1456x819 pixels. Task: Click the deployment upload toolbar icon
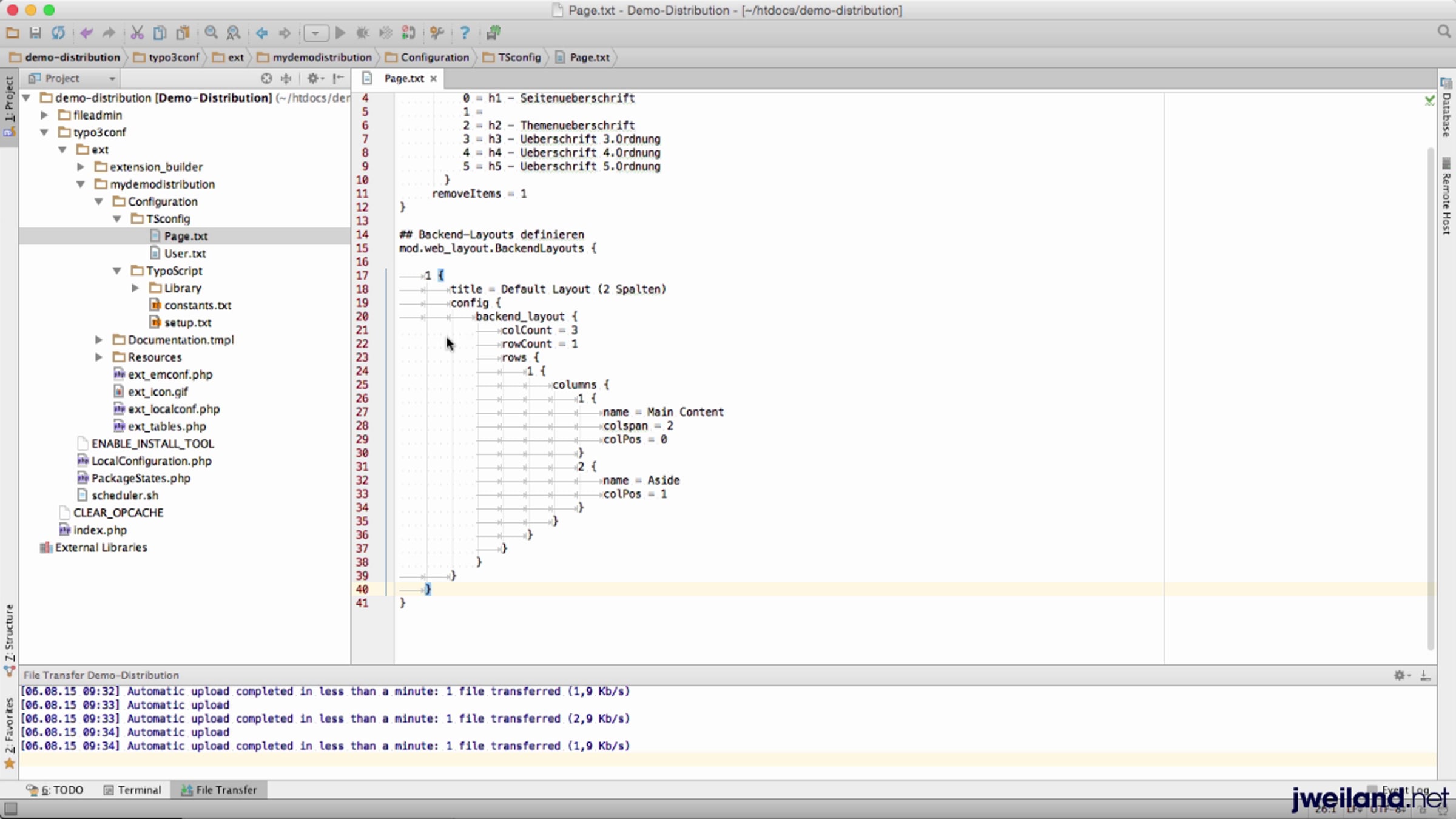[x=493, y=33]
